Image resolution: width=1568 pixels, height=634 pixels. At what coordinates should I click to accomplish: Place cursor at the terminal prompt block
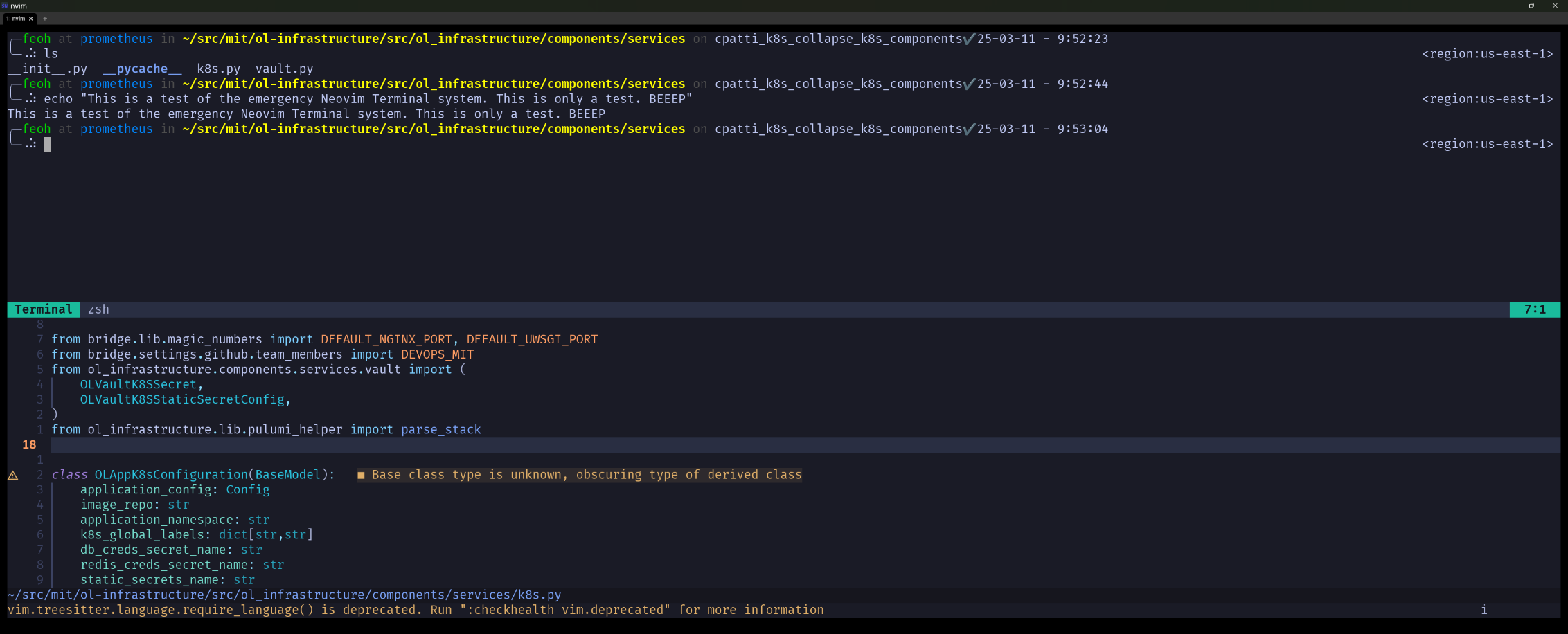[x=47, y=145]
